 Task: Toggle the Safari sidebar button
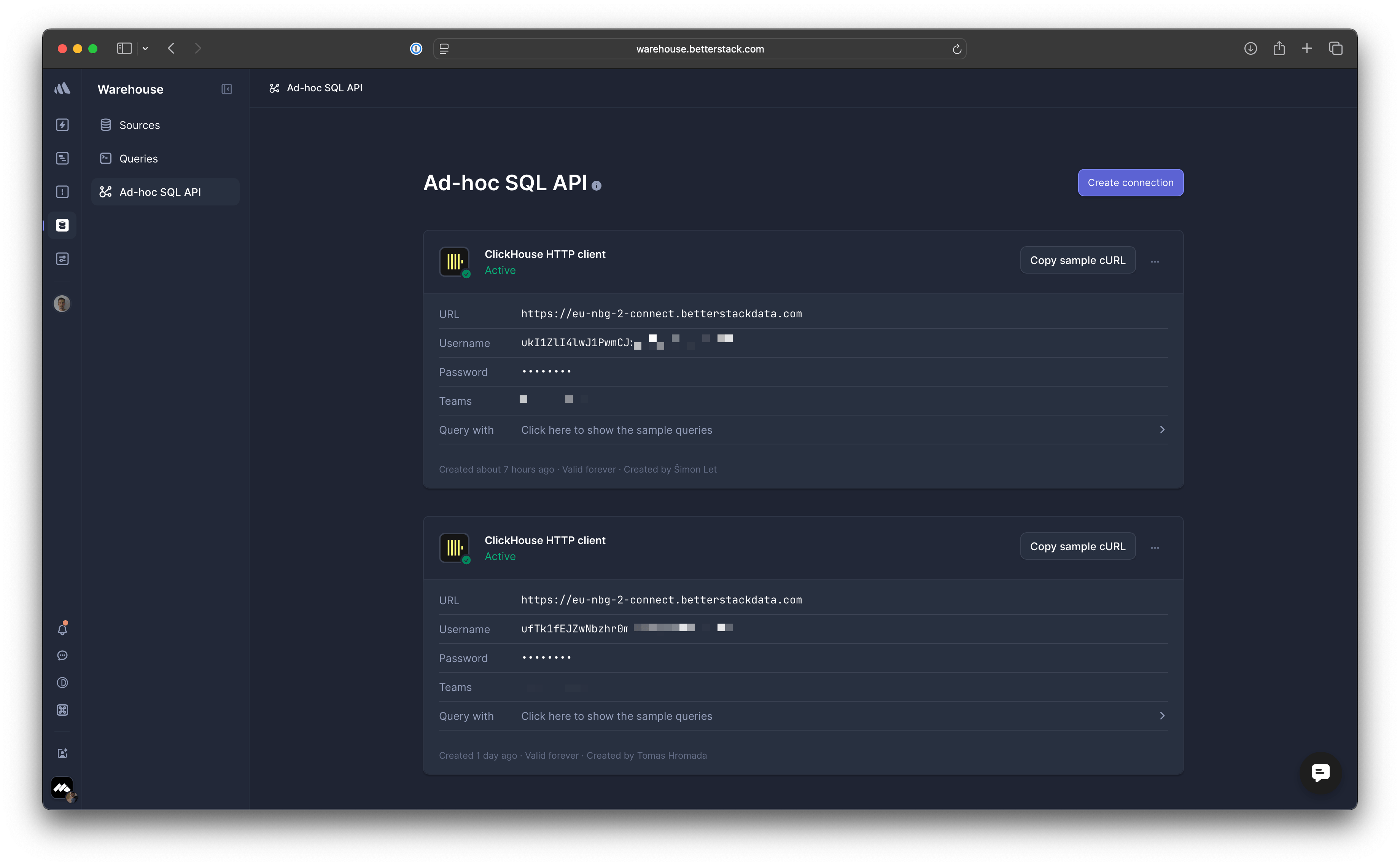[x=124, y=49]
